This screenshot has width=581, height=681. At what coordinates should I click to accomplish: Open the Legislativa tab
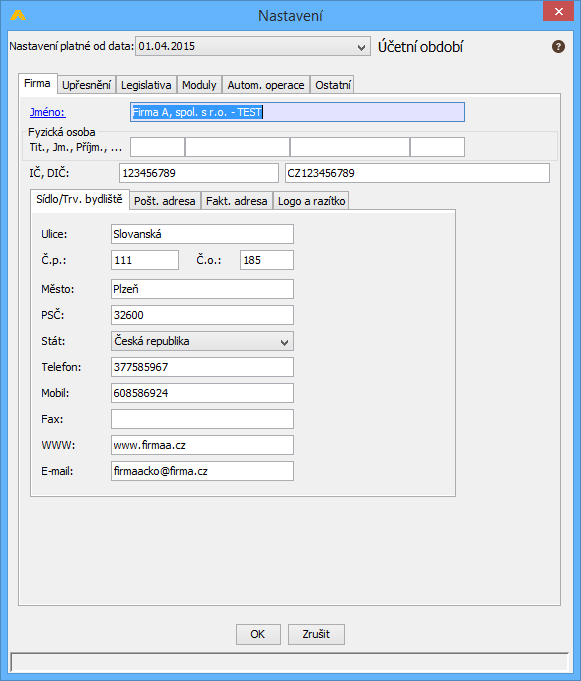(146, 85)
